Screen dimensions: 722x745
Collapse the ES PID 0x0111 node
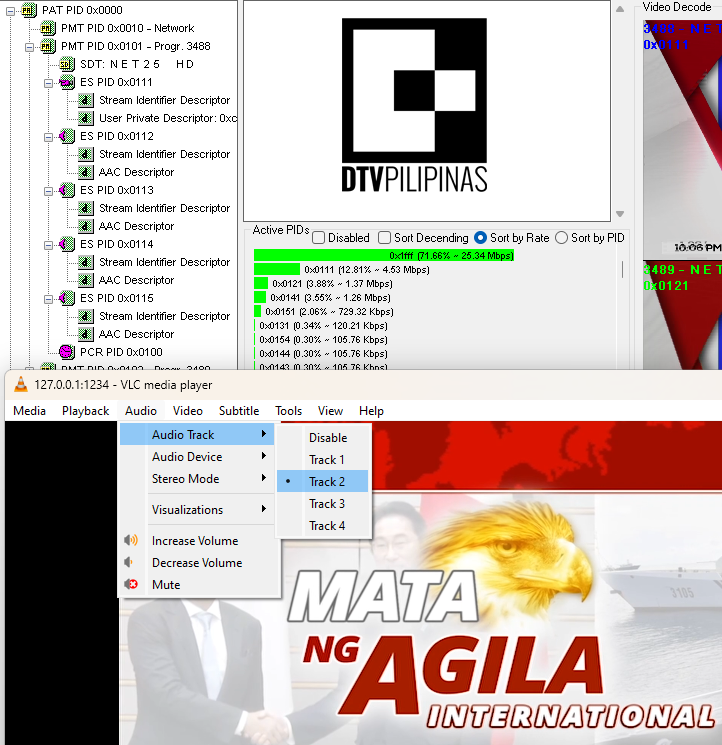coord(48,83)
